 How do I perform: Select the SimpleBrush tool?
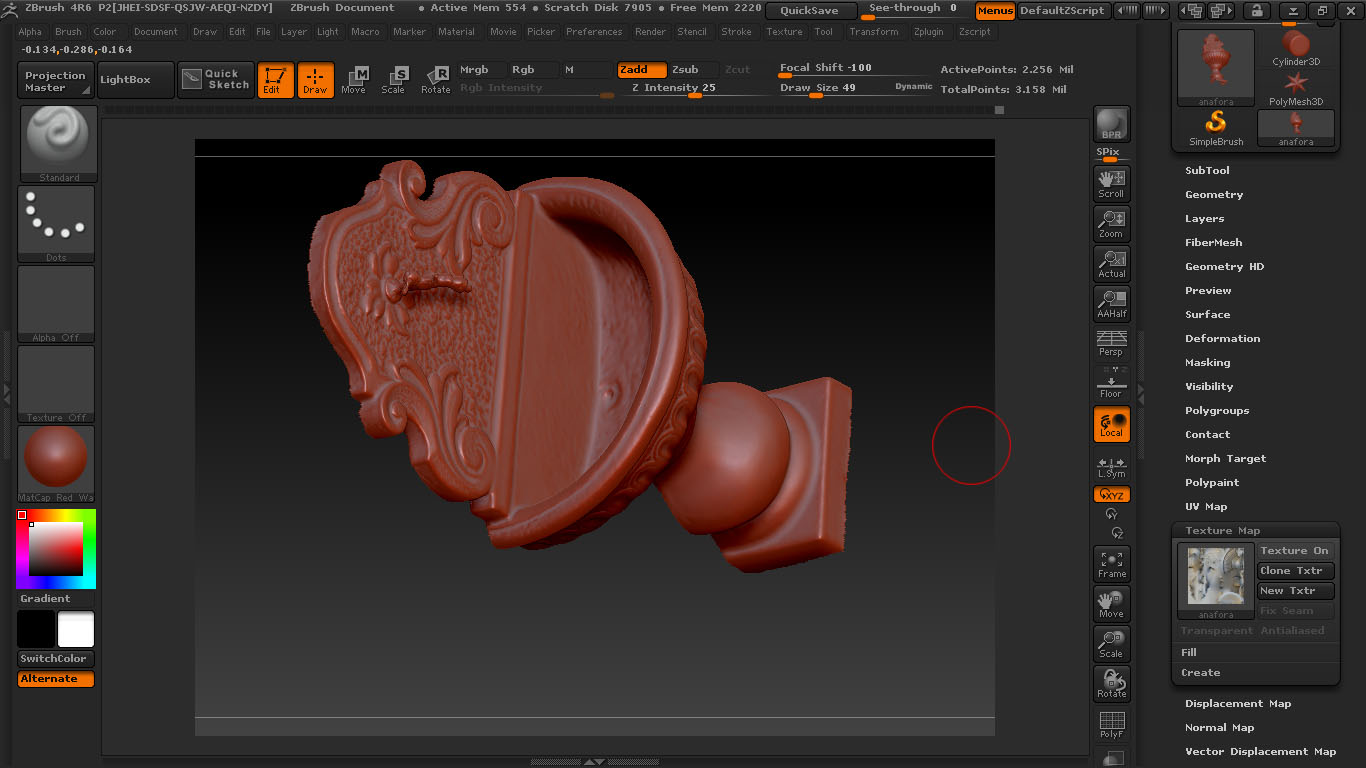pyautogui.click(x=1216, y=128)
